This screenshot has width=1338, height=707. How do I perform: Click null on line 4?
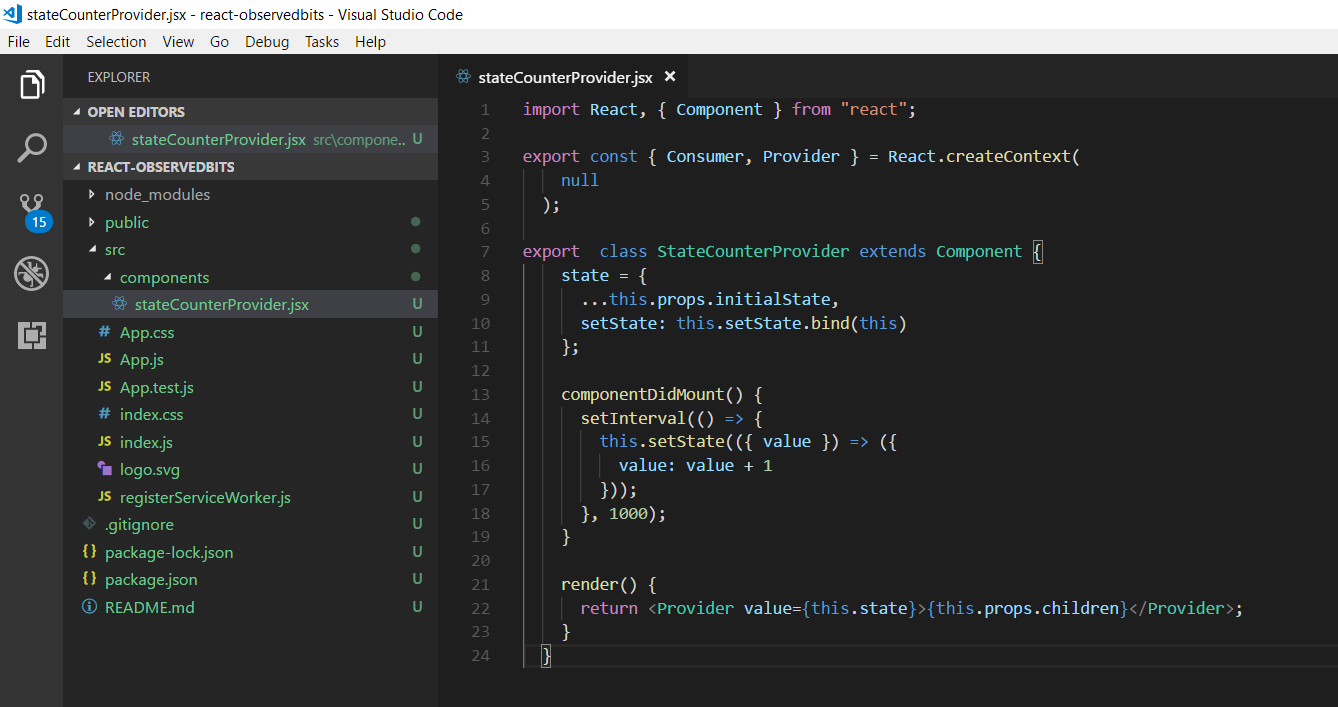pos(580,180)
